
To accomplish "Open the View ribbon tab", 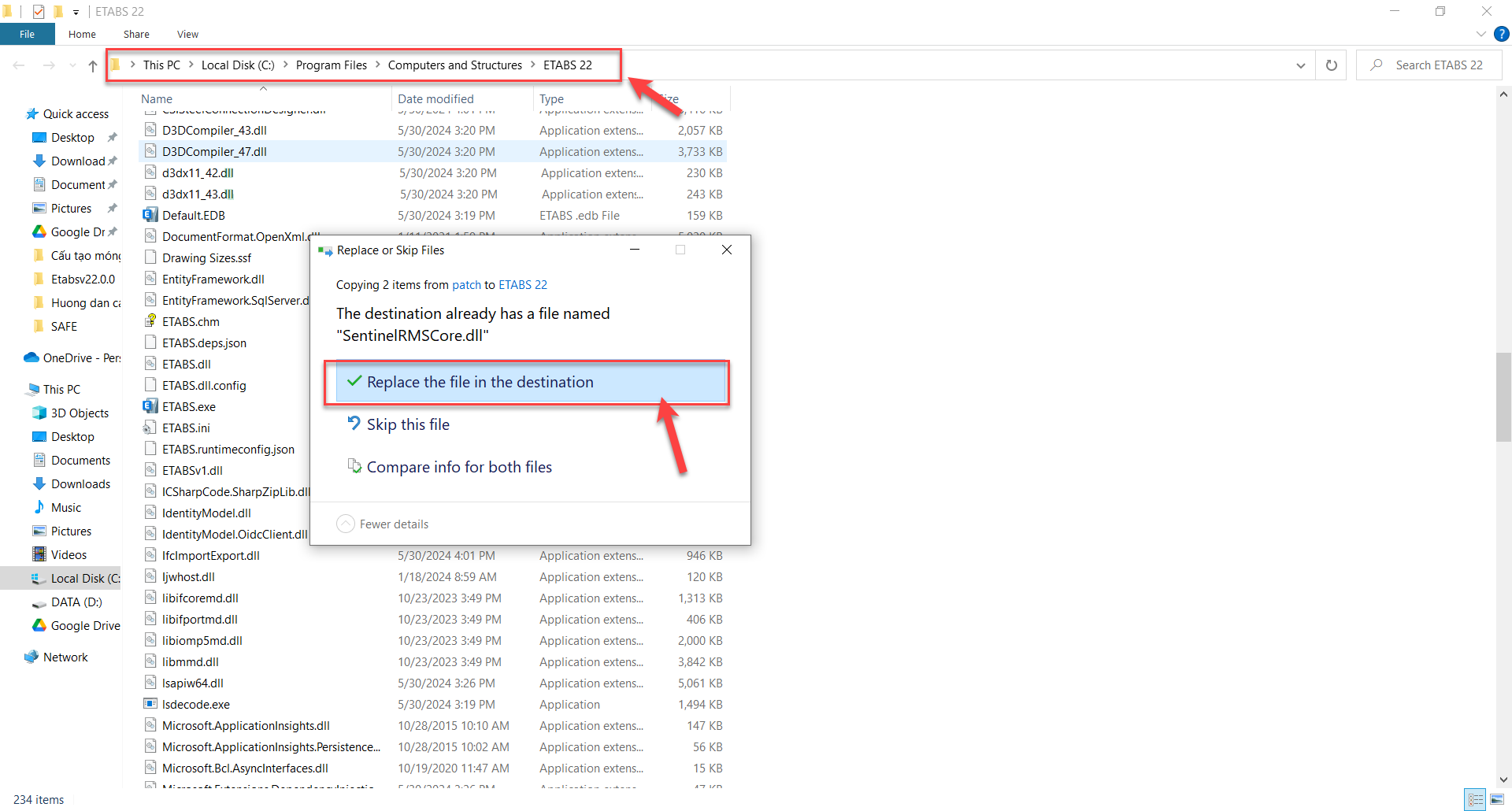I will pos(187,34).
